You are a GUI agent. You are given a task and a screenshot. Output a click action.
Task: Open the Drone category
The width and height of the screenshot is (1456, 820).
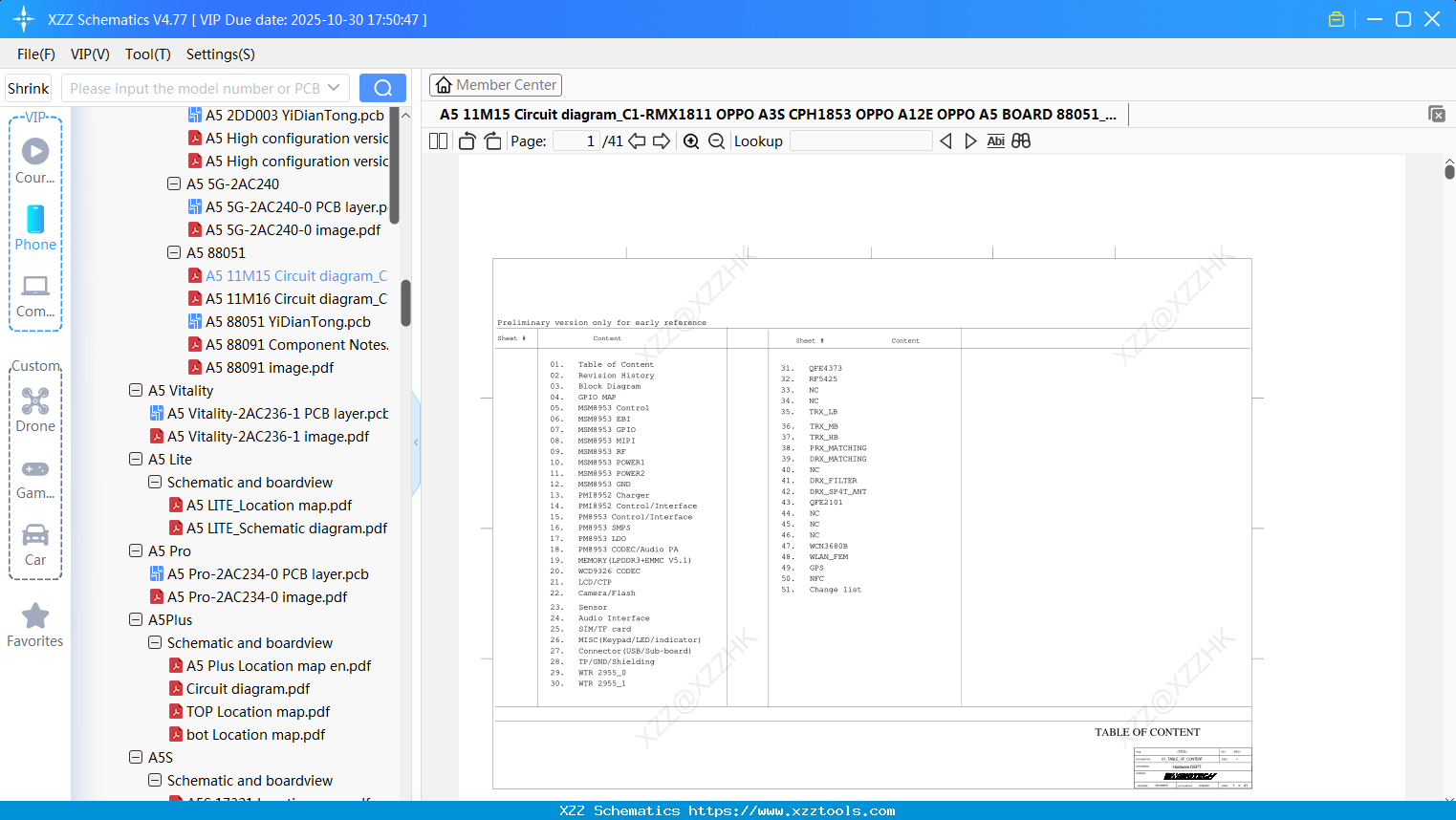(x=35, y=411)
